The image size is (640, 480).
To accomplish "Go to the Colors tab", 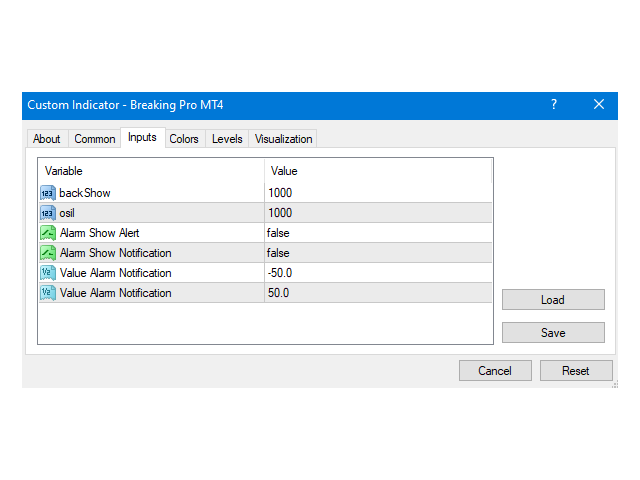I will coord(184,139).
